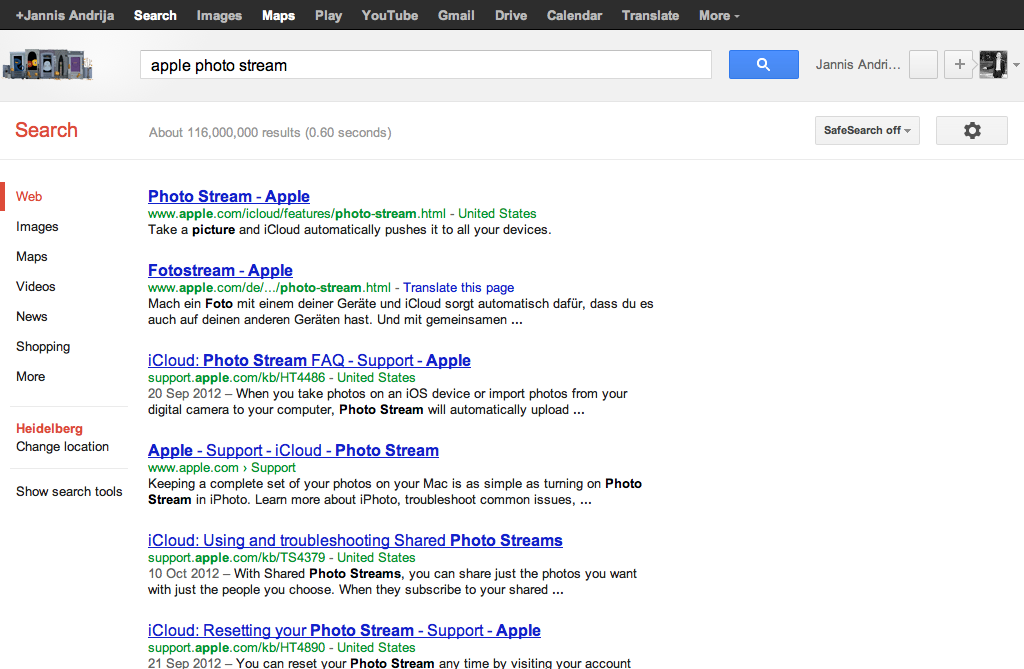Open +Jannis Andrija in top bar
This screenshot has width=1024, height=669.
tap(65, 16)
